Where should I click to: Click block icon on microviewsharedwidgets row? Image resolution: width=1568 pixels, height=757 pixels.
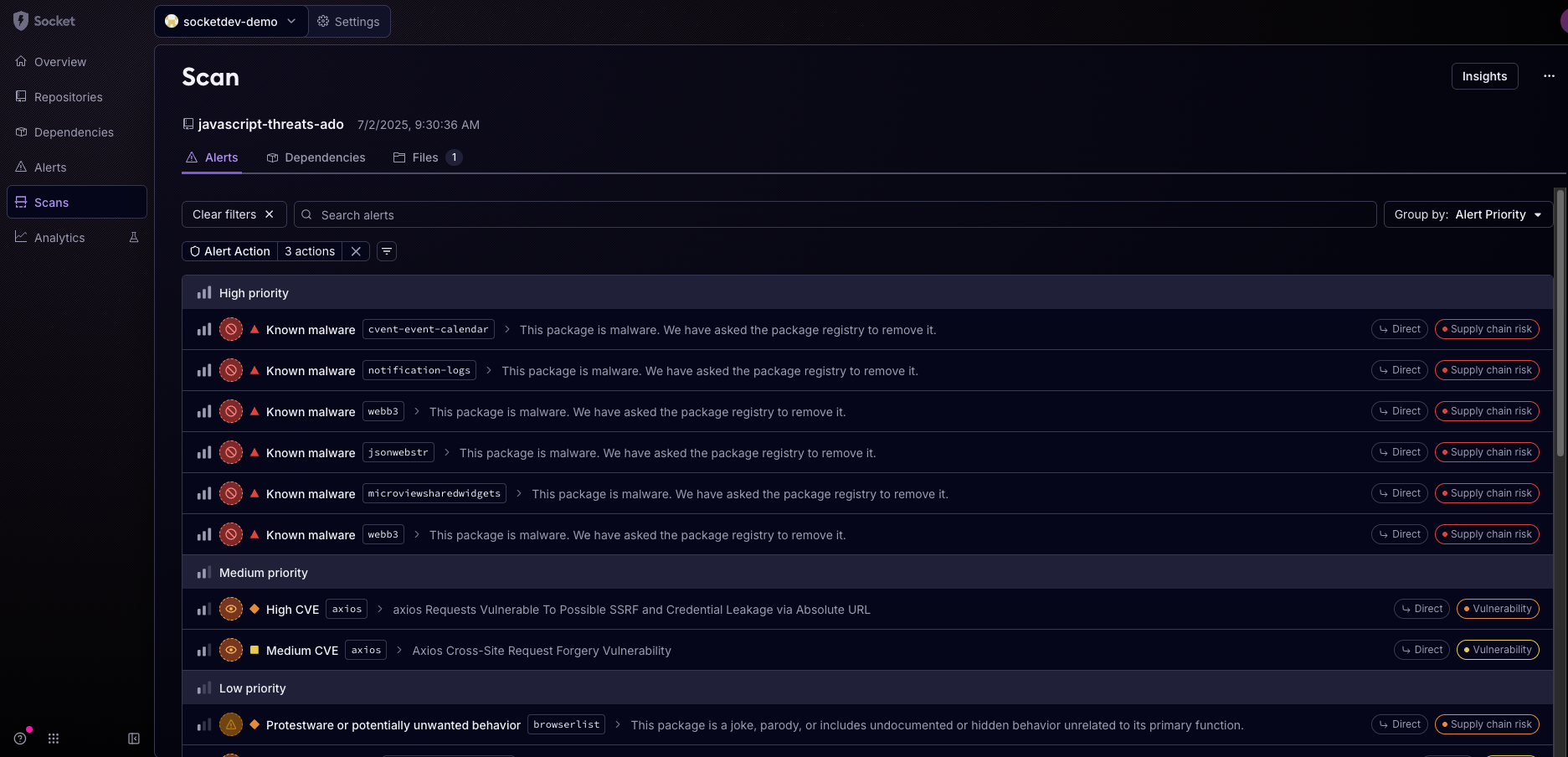[x=231, y=494]
